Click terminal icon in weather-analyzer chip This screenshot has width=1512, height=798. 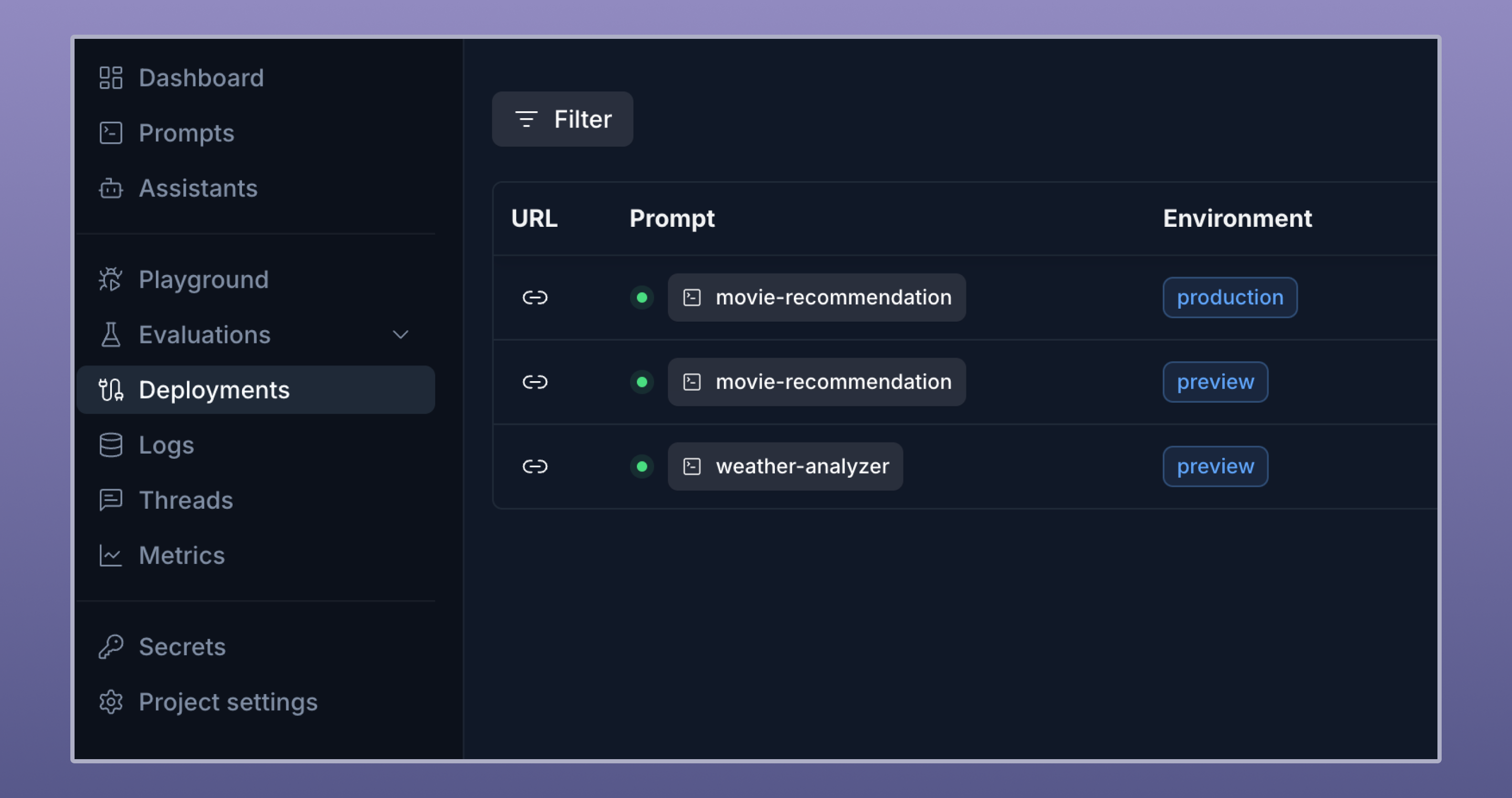point(692,467)
